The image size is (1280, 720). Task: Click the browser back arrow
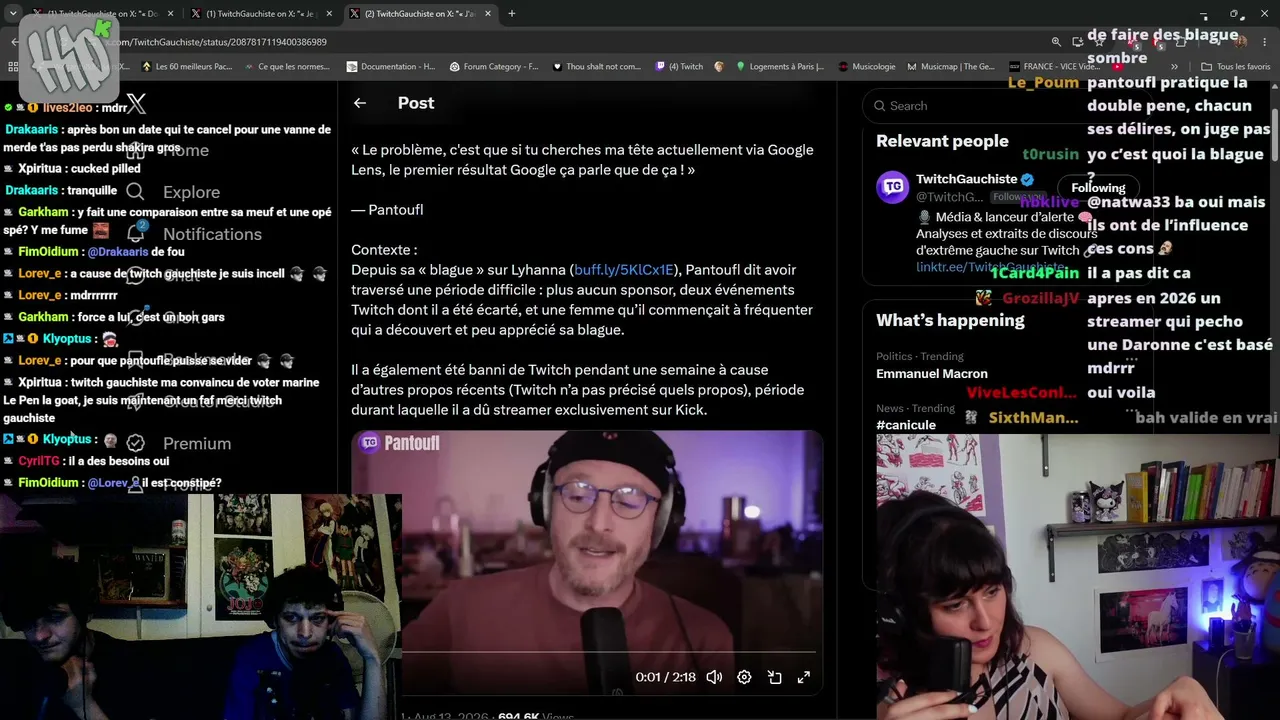pos(14,42)
